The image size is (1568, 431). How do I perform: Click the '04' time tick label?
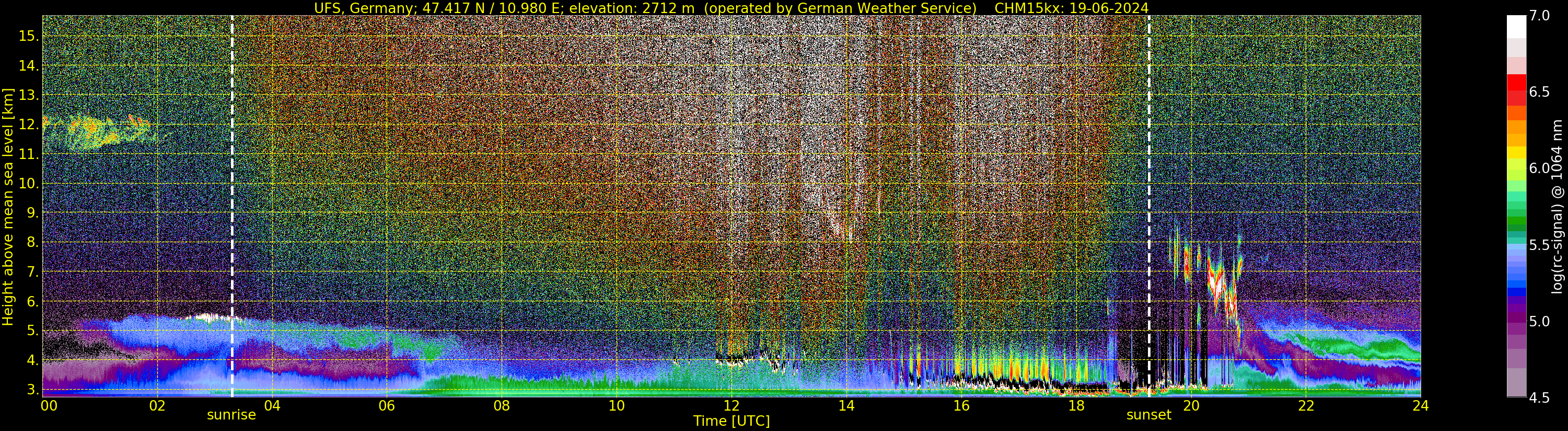[272, 406]
